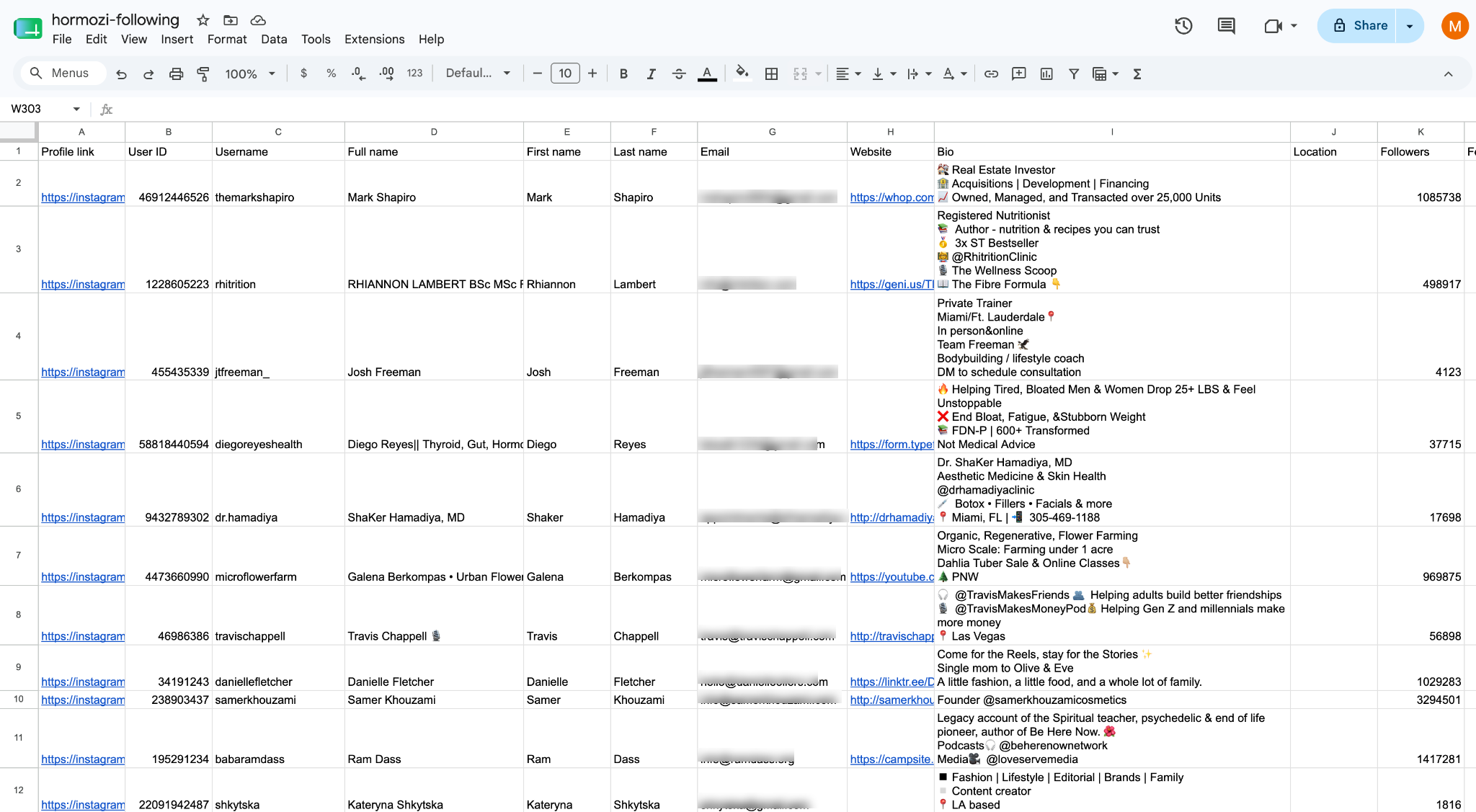Expand merge cells options arrow

click(819, 73)
